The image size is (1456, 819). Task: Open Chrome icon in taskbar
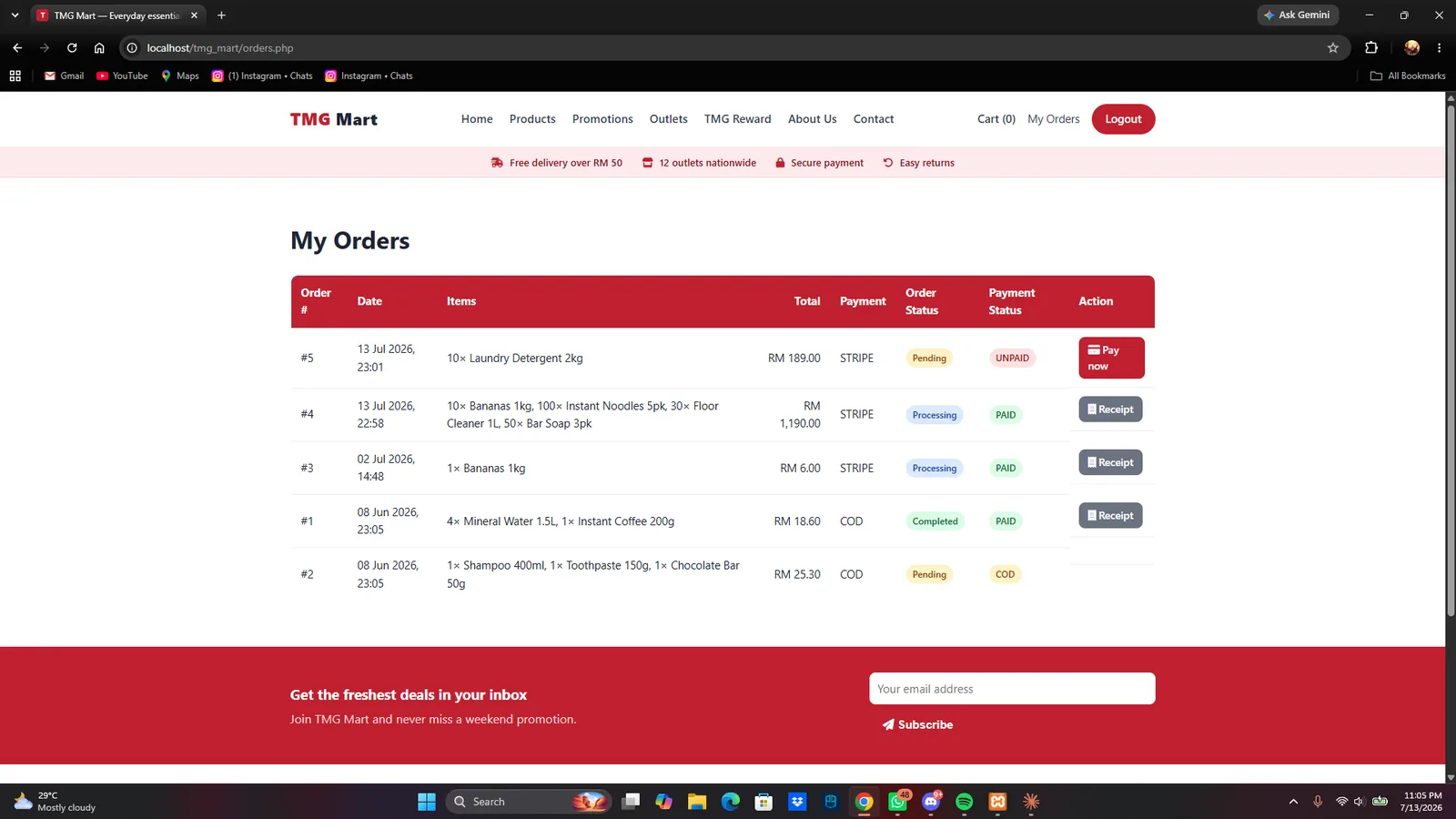pos(864,802)
